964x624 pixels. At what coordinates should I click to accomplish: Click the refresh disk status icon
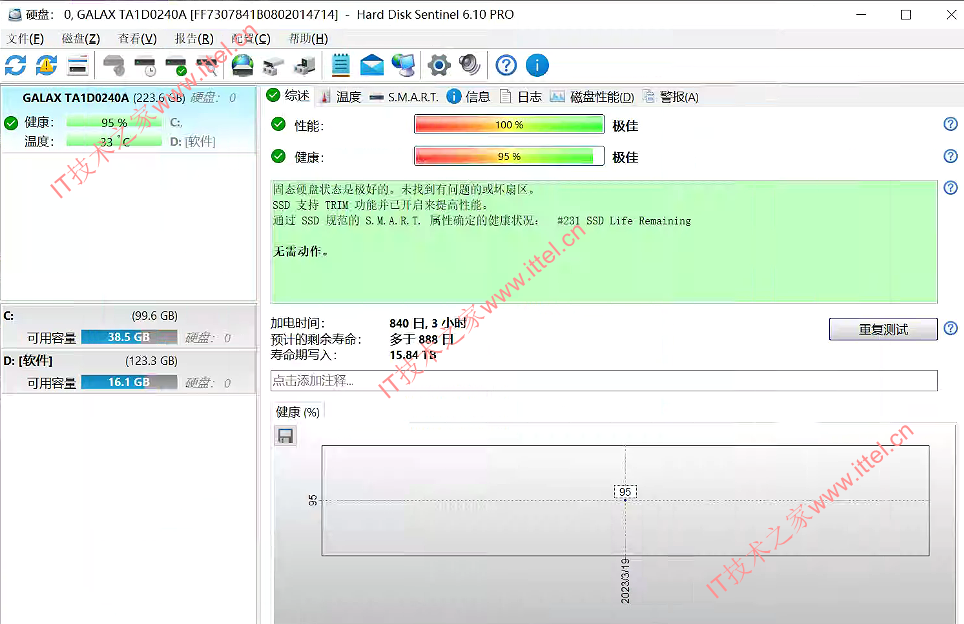(x=15, y=65)
